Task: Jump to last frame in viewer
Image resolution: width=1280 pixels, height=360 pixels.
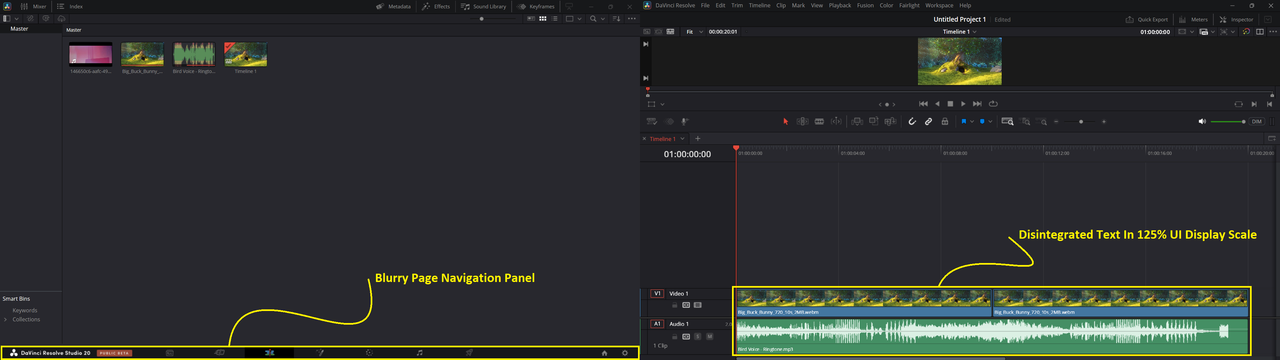Action: point(977,104)
